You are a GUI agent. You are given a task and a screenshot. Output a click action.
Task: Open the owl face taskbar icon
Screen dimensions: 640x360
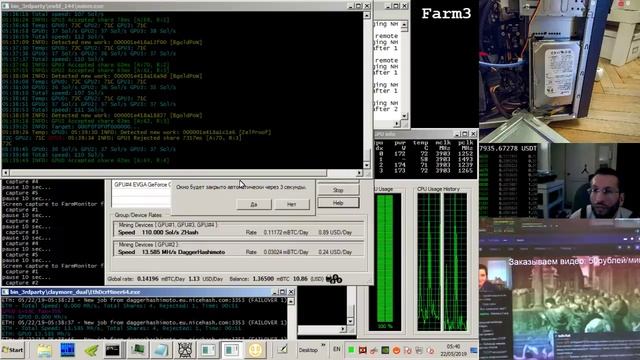pyautogui.click(x=184, y=350)
